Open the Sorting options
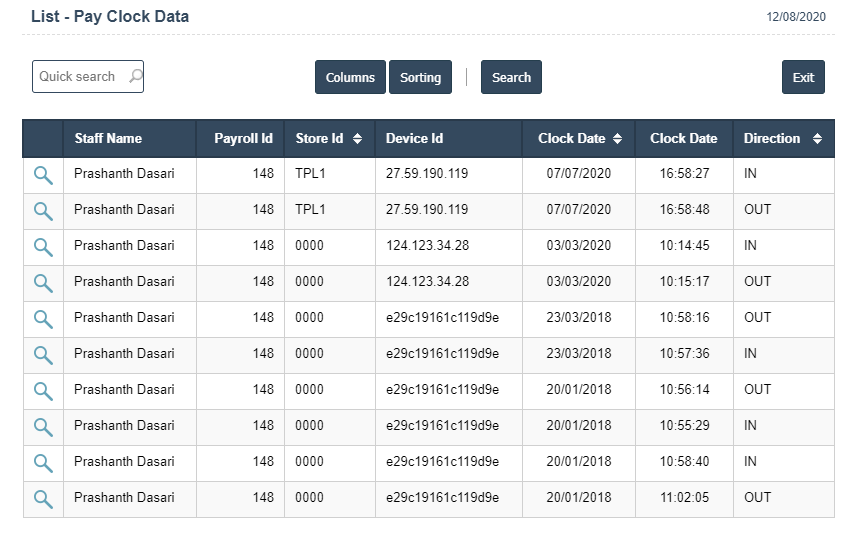Viewport: 855px width, 533px height. click(x=420, y=77)
